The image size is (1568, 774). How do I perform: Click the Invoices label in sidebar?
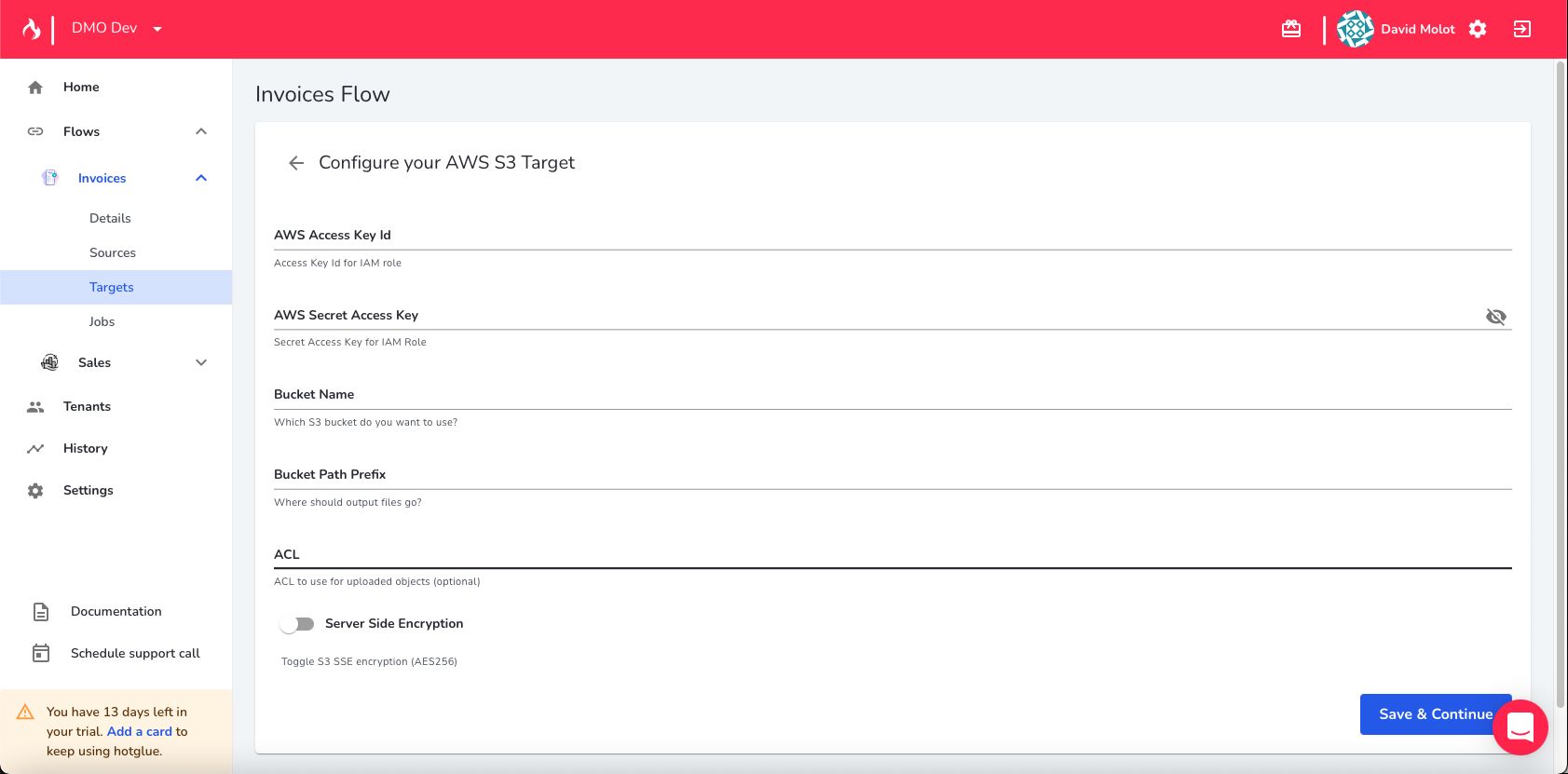(x=102, y=178)
